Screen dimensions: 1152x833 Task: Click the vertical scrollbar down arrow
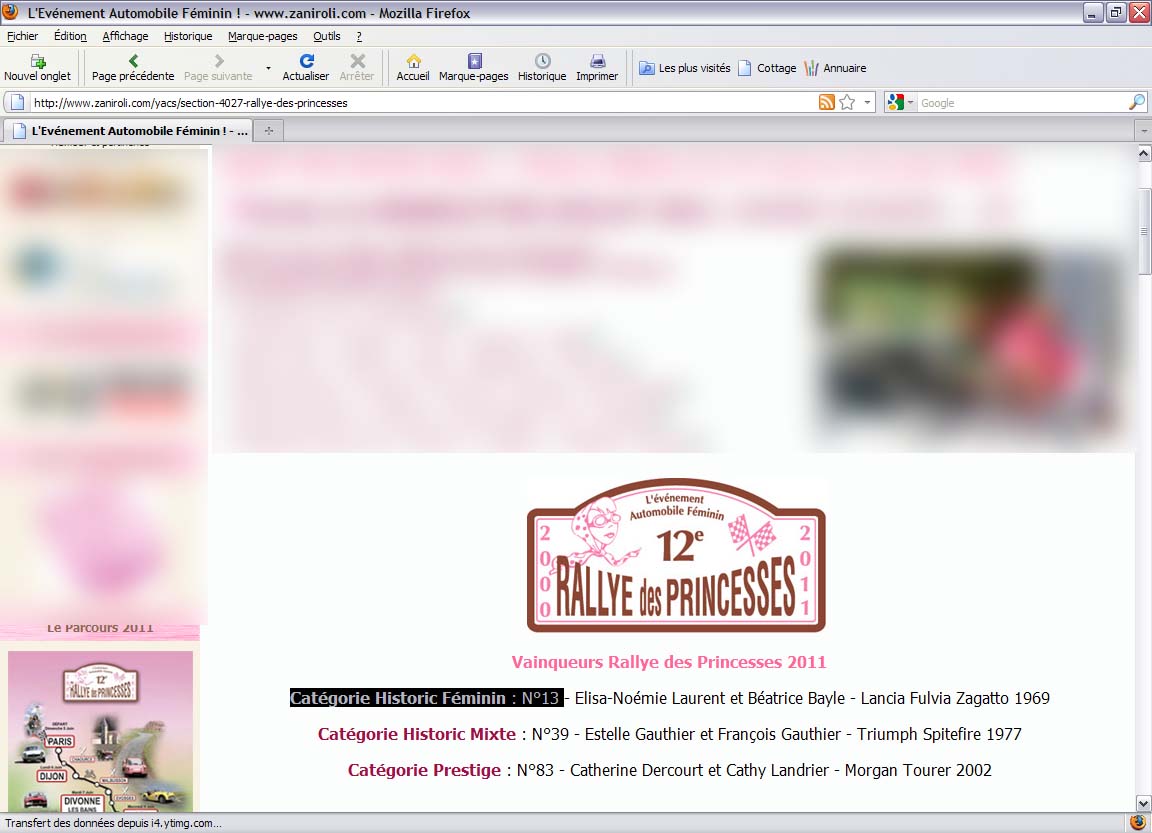coord(1144,803)
